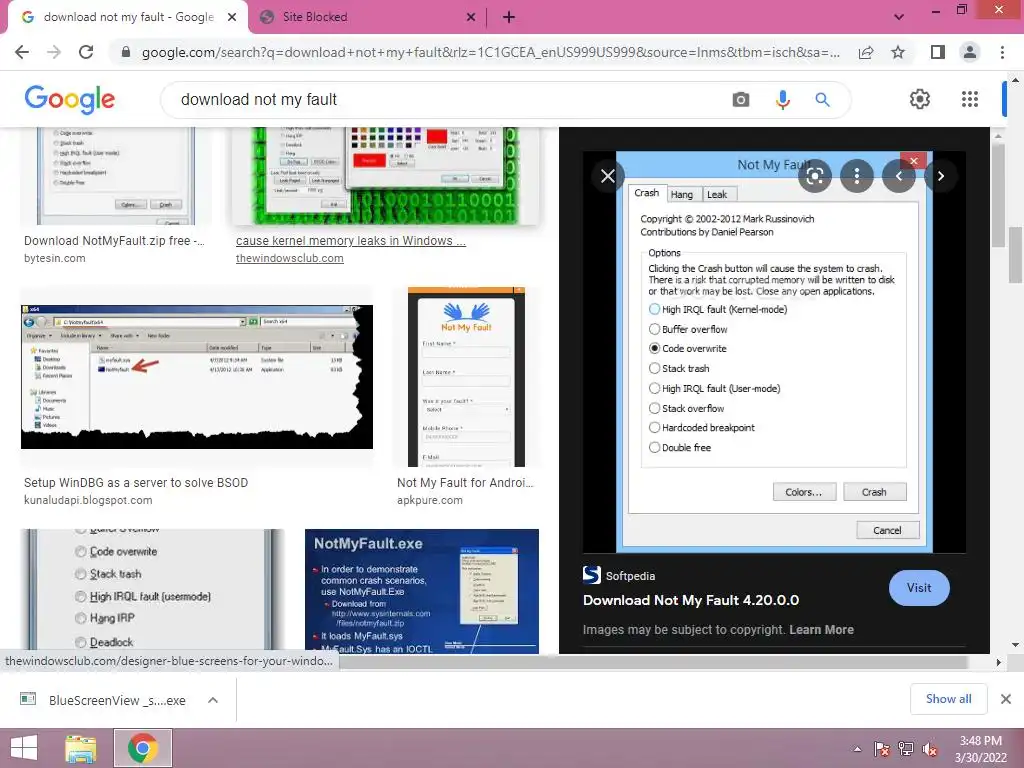The image size is (1024, 768).
Task: Open tab search chevron
Action: [x=899, y=17]
